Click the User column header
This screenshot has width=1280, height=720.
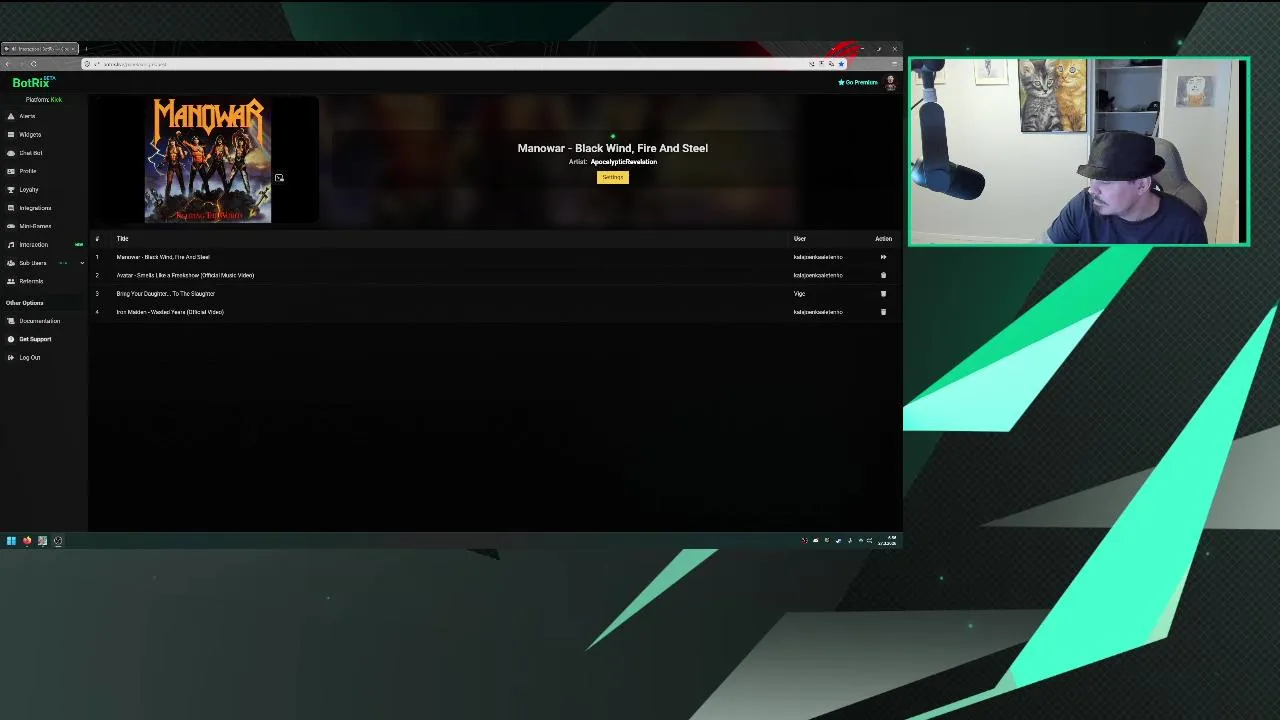point(800,239)
